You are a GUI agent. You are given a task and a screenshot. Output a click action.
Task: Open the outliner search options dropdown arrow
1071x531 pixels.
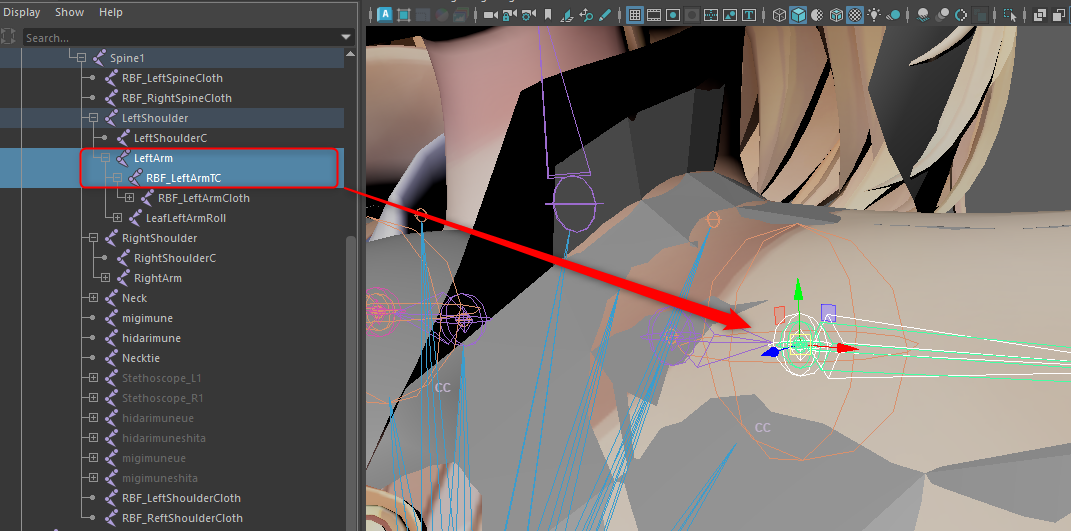(346, 38)
